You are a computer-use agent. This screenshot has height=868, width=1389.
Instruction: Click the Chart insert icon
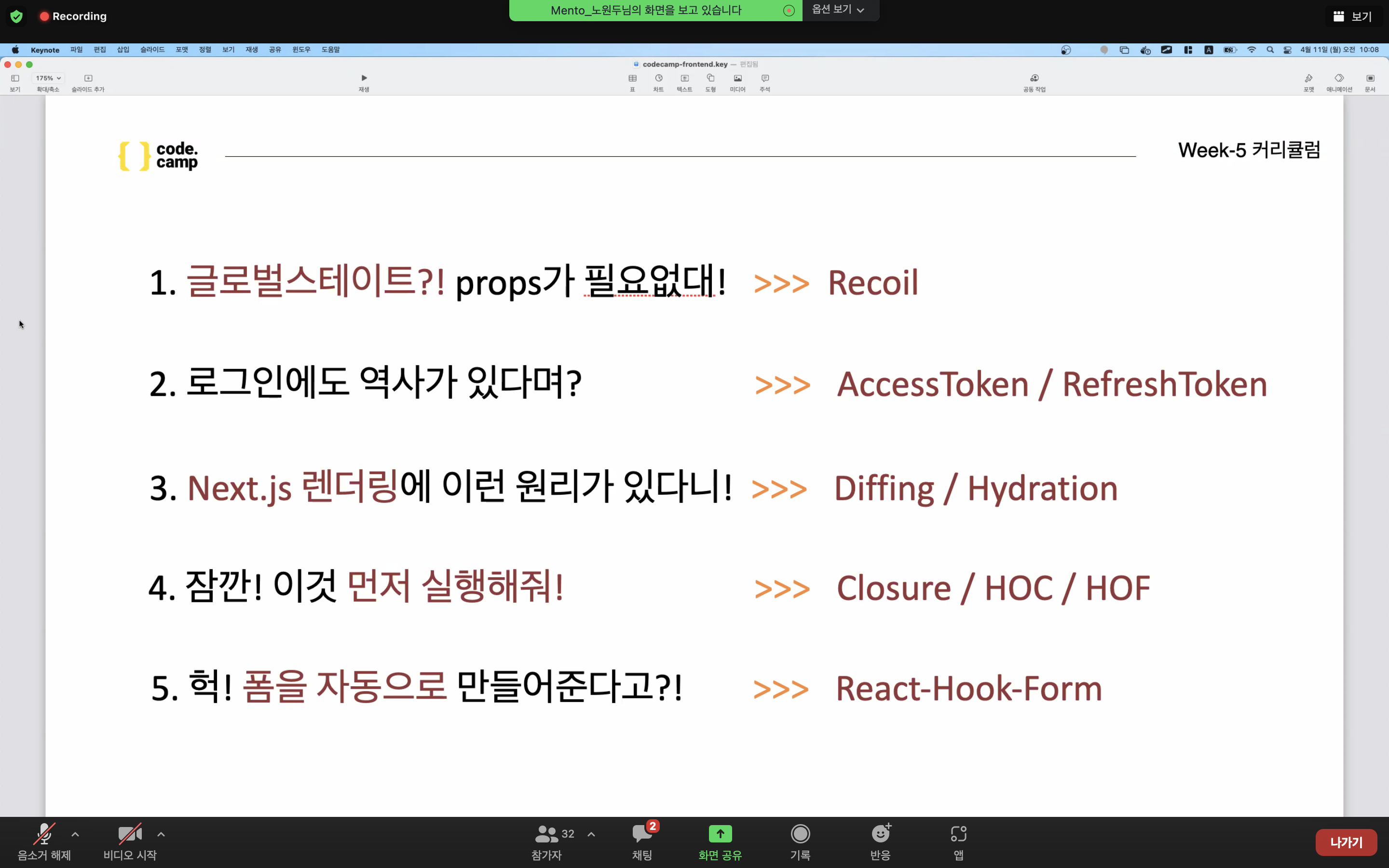tap(658, 79)
